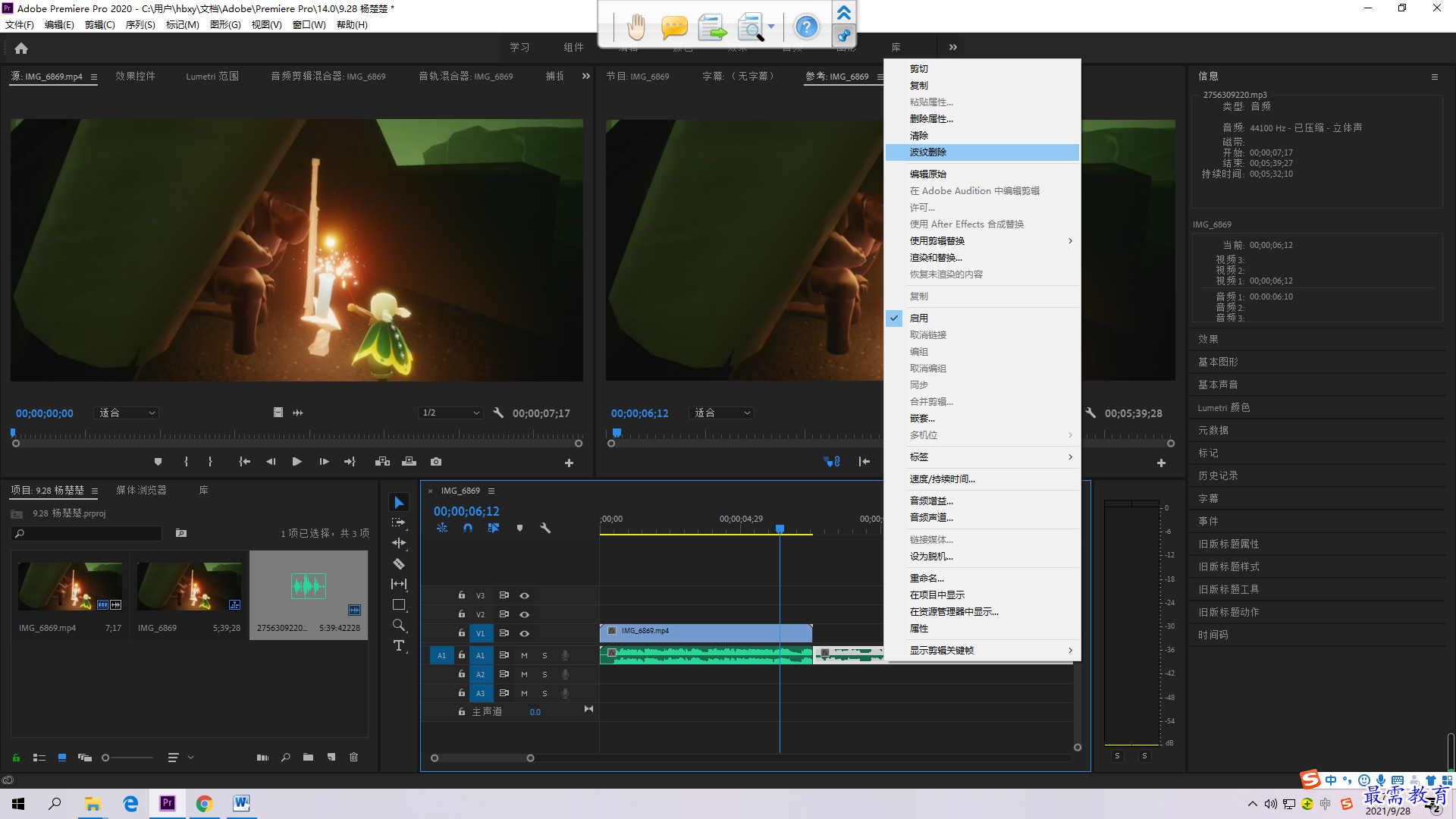This screenshot has width=1456, height=819.
Task: Click New Bin folder icon in project panel
Action: coord(308,757)
